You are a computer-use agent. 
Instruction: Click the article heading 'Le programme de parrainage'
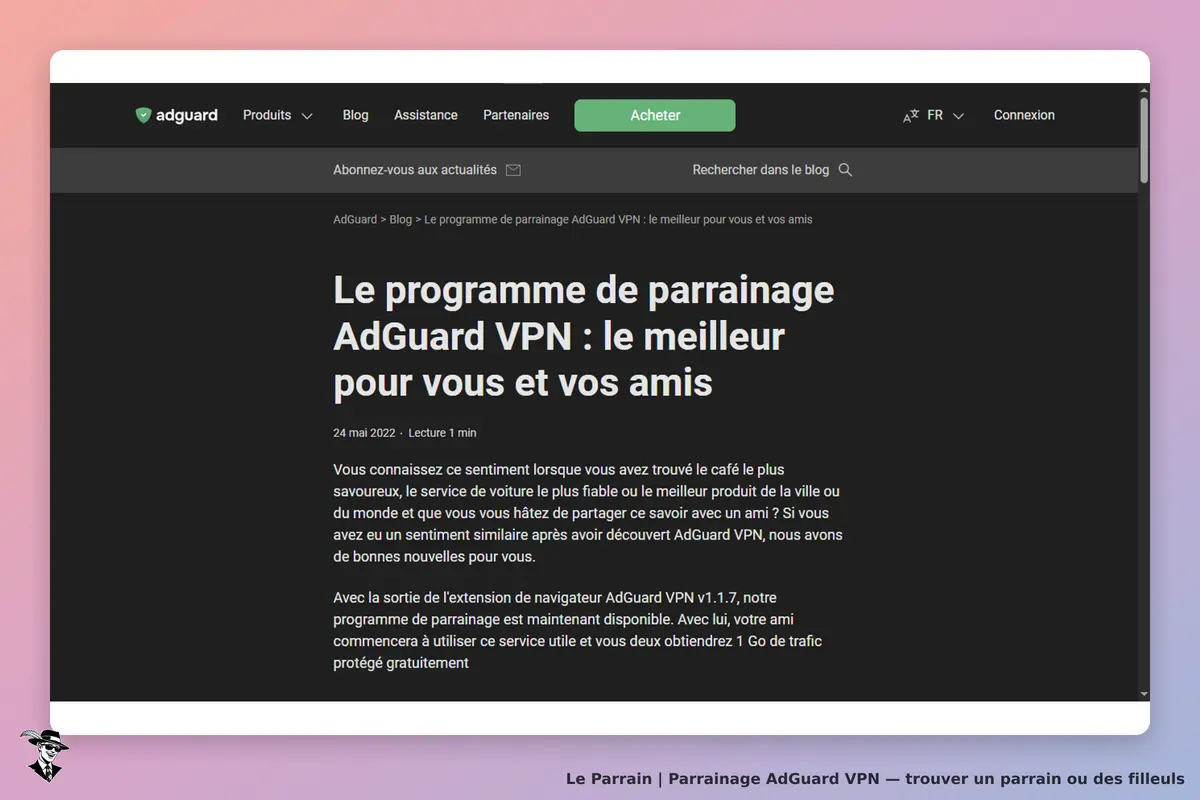pos(584,336)
